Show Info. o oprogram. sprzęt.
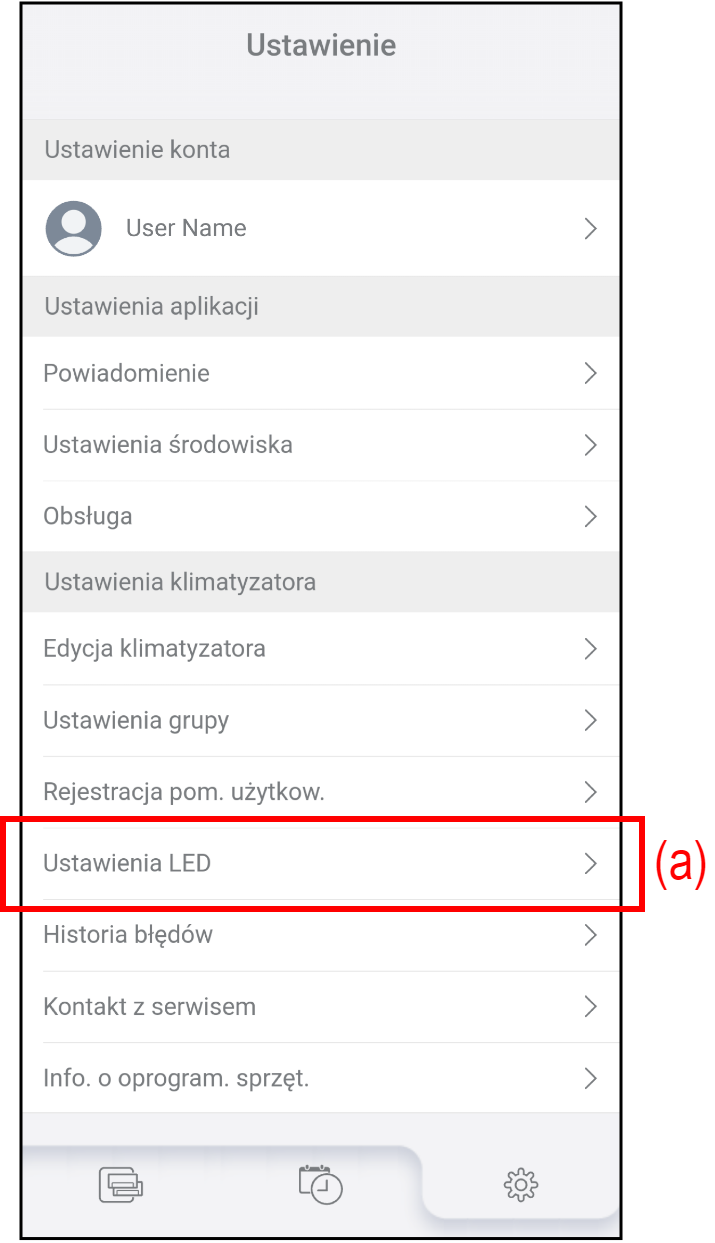 pyautogui.click(x=176, y=1079)
